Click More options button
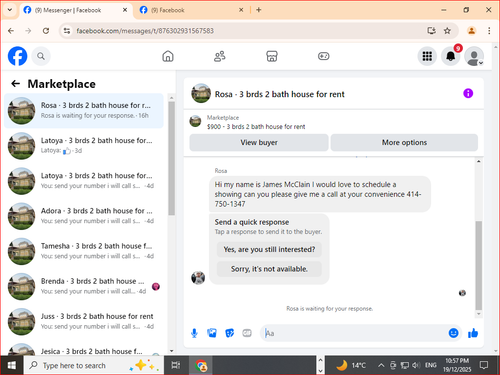The image size is (500, 375). (404, 142)
